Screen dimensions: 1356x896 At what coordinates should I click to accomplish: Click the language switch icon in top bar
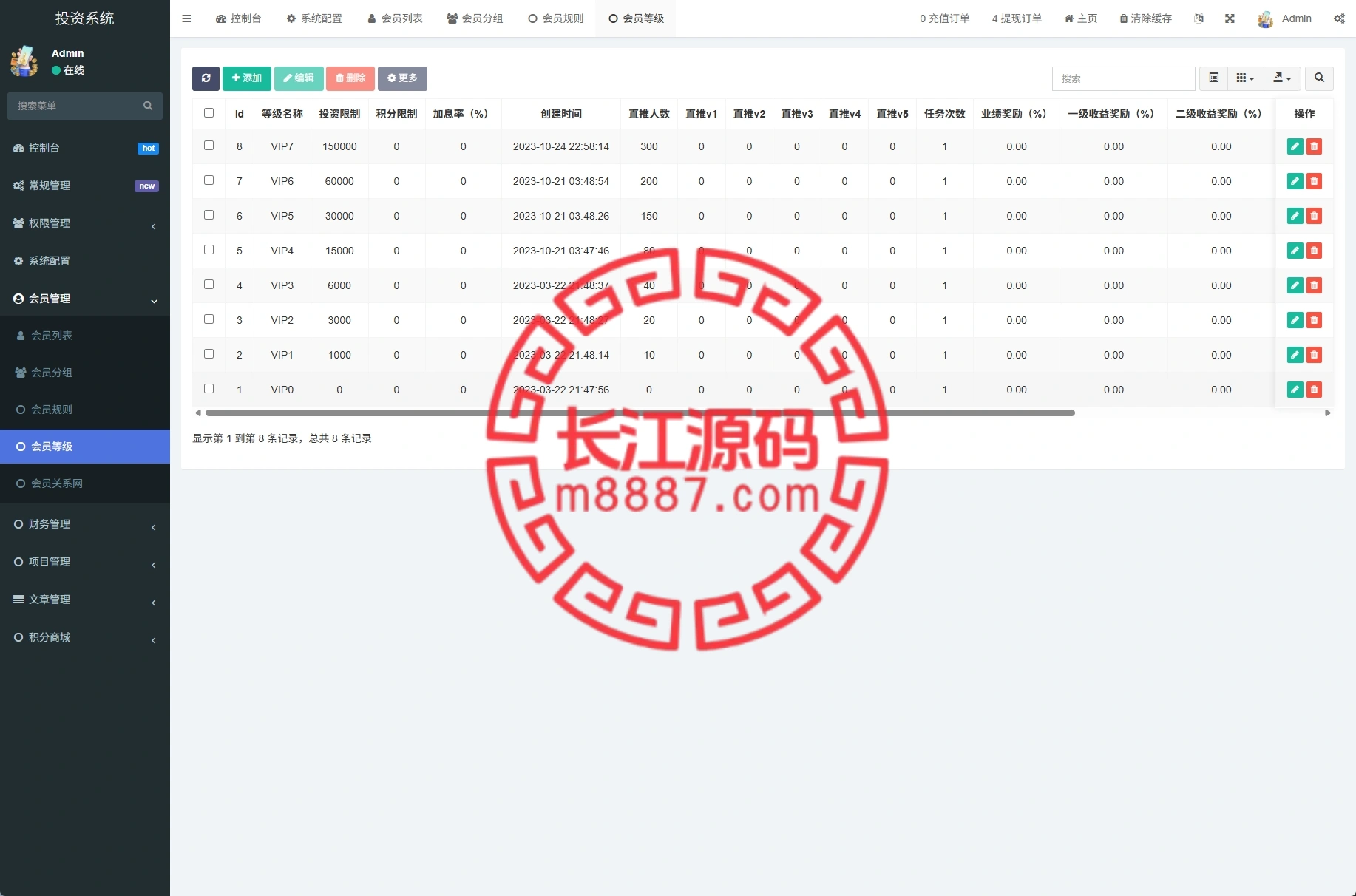tap(1199, 18)
